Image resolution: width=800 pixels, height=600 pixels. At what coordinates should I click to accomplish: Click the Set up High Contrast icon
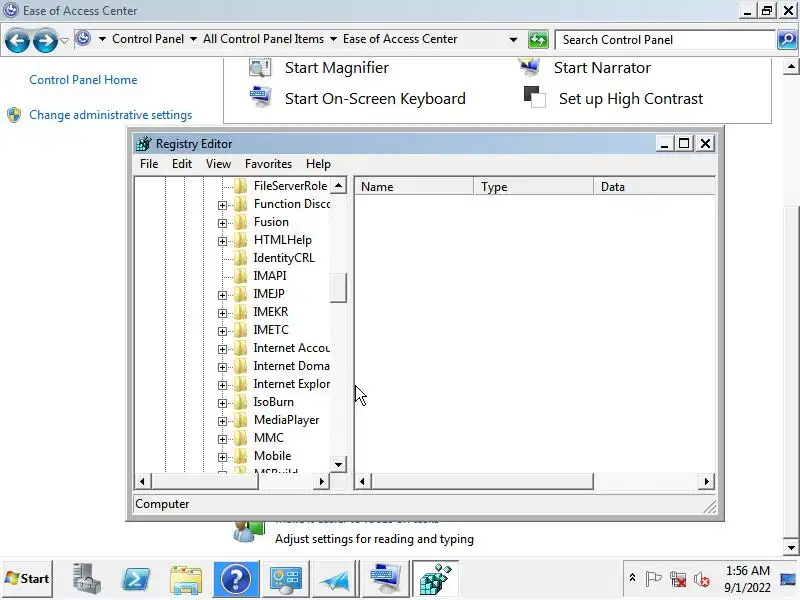[534, 97]
